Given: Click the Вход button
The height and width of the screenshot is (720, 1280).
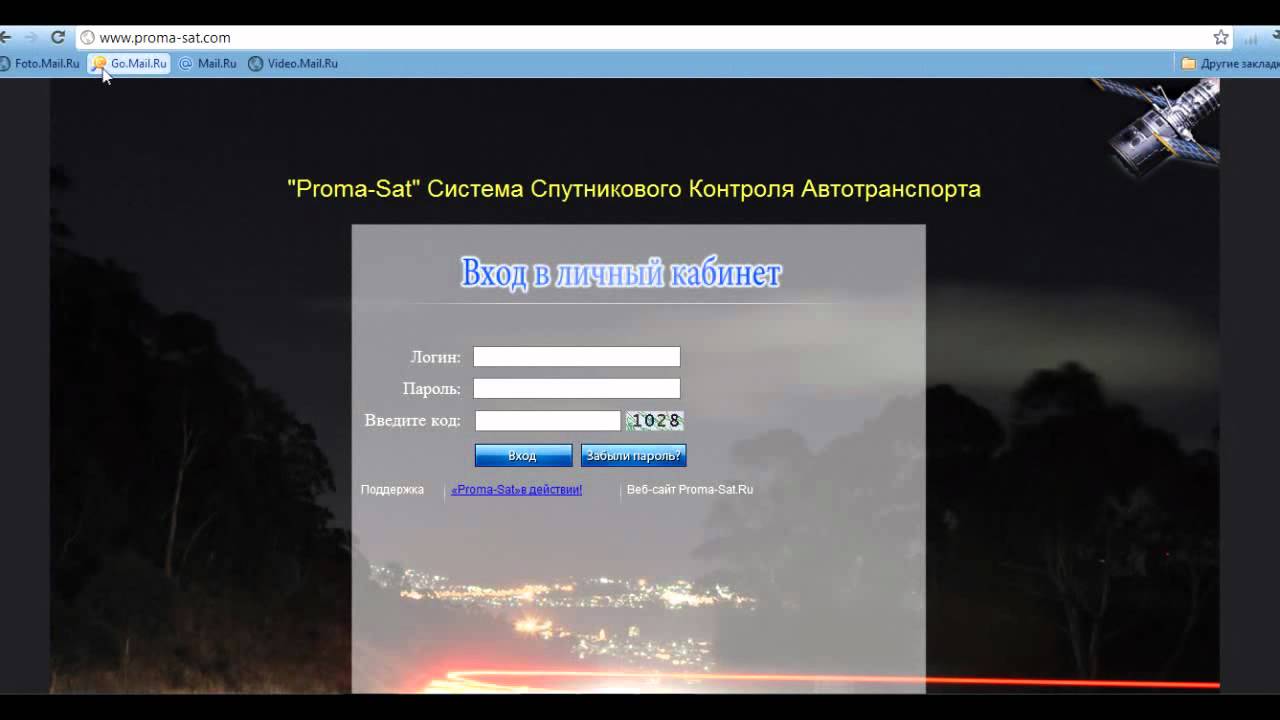Looking at the screenshot, I should point(523,456).
